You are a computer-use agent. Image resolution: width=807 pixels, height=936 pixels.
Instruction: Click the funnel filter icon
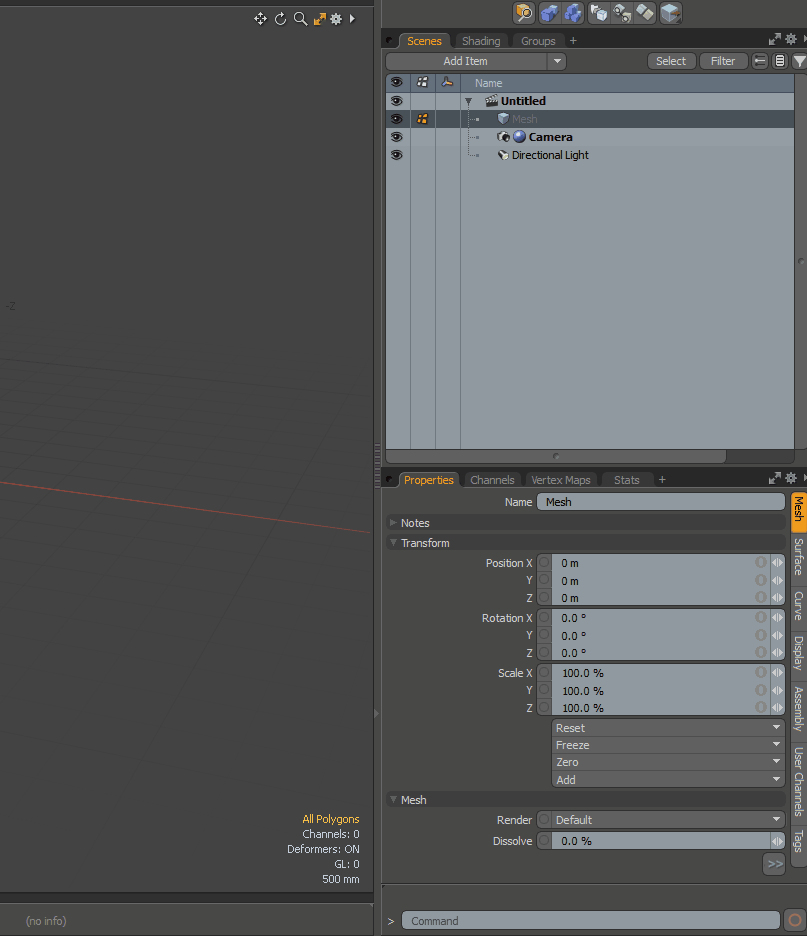pyautogui.click(x=799, y=61)
